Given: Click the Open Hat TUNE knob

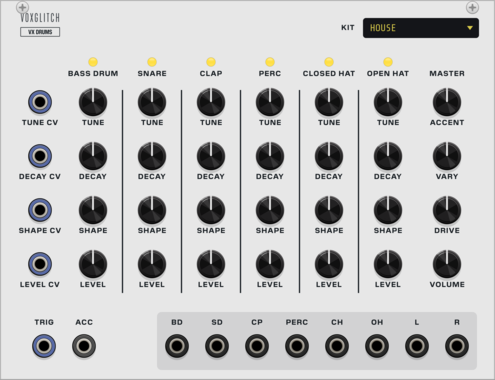Looking at the screenshot, I should pyautogui.click(x=388, y=102).
